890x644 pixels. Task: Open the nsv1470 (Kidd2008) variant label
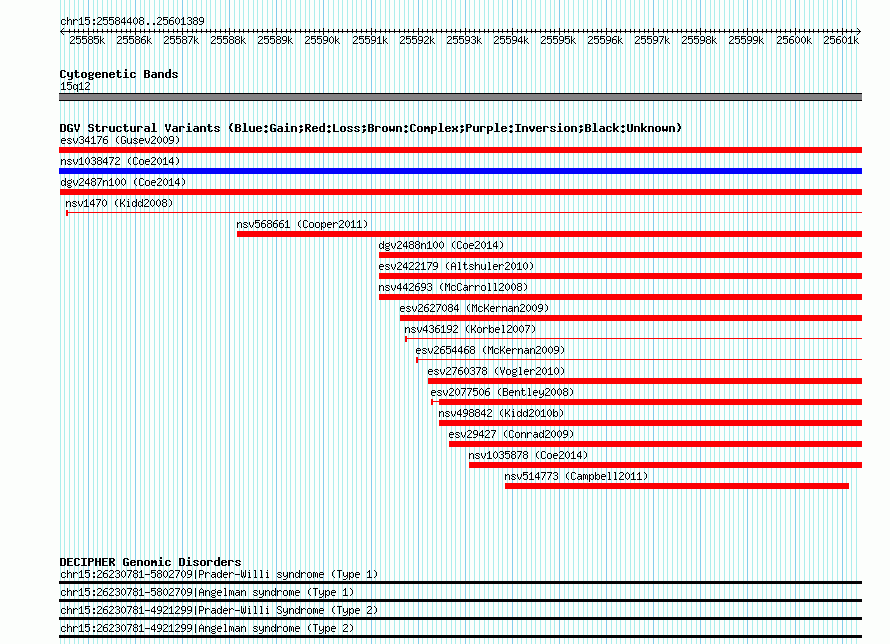tap(119, 203)
